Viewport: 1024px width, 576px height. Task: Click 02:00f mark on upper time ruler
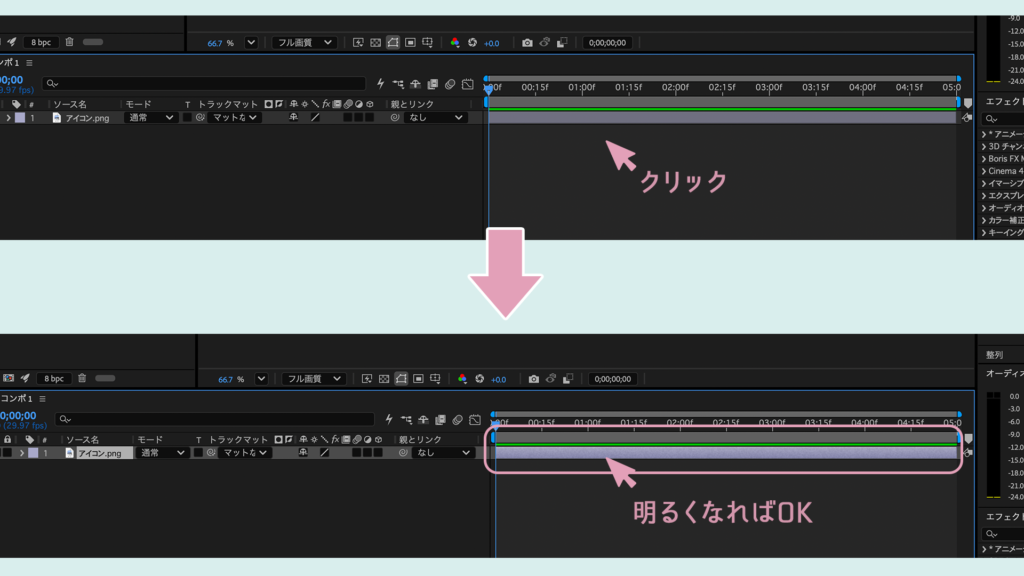pos(675,87)
